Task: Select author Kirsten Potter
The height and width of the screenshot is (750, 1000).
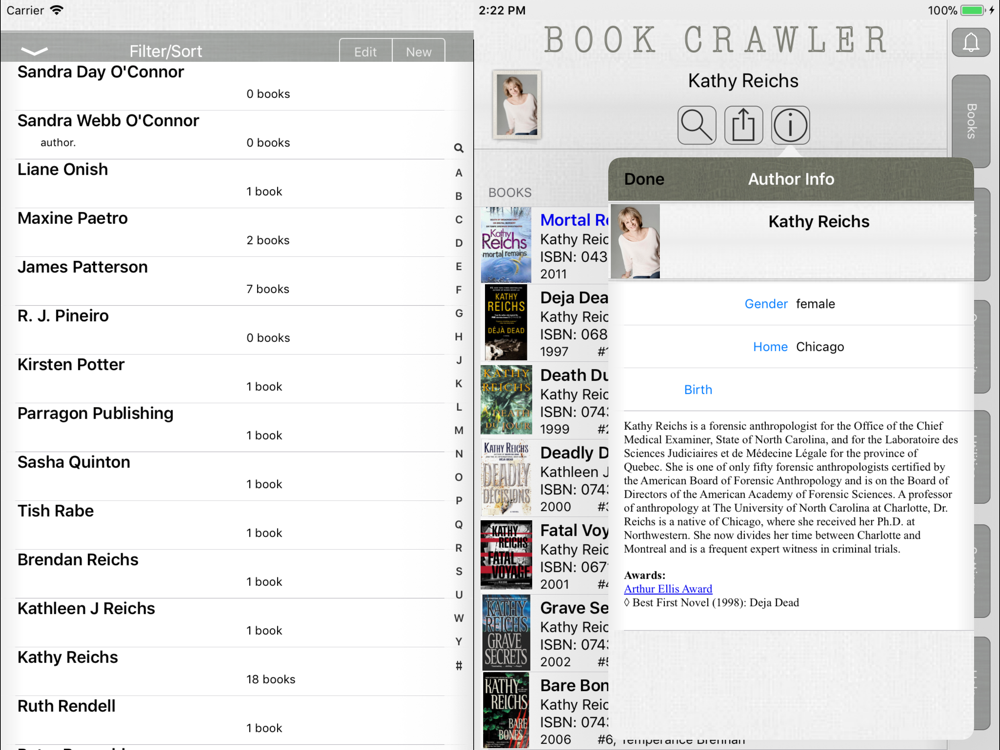Action: coord(230,379)
